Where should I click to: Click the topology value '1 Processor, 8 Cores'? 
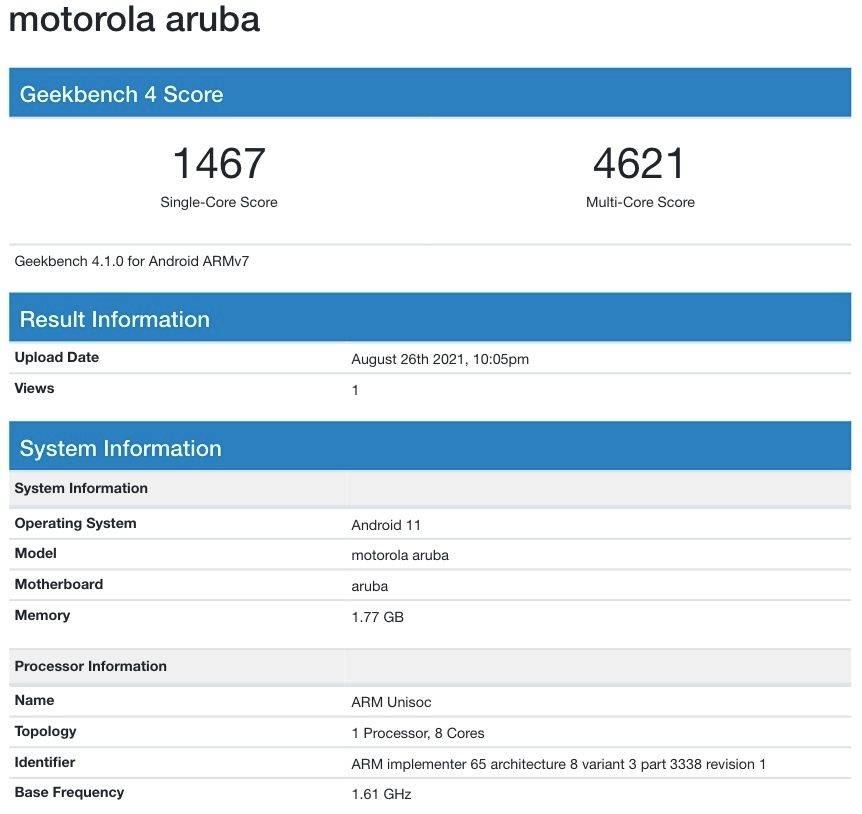[x=418, y=733]
